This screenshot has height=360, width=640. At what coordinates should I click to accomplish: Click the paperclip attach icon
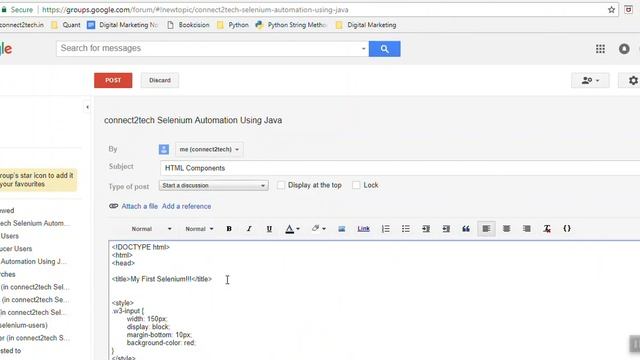pyautogui.click(x=113, y=206)
